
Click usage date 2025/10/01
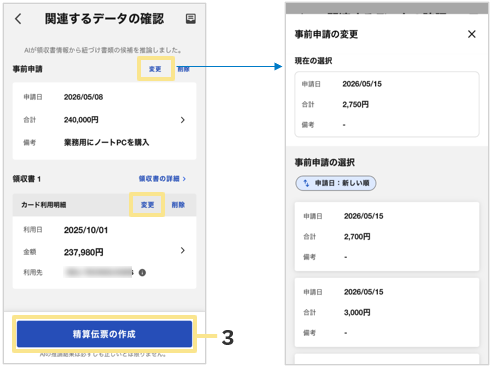click(x=86, y=230)
